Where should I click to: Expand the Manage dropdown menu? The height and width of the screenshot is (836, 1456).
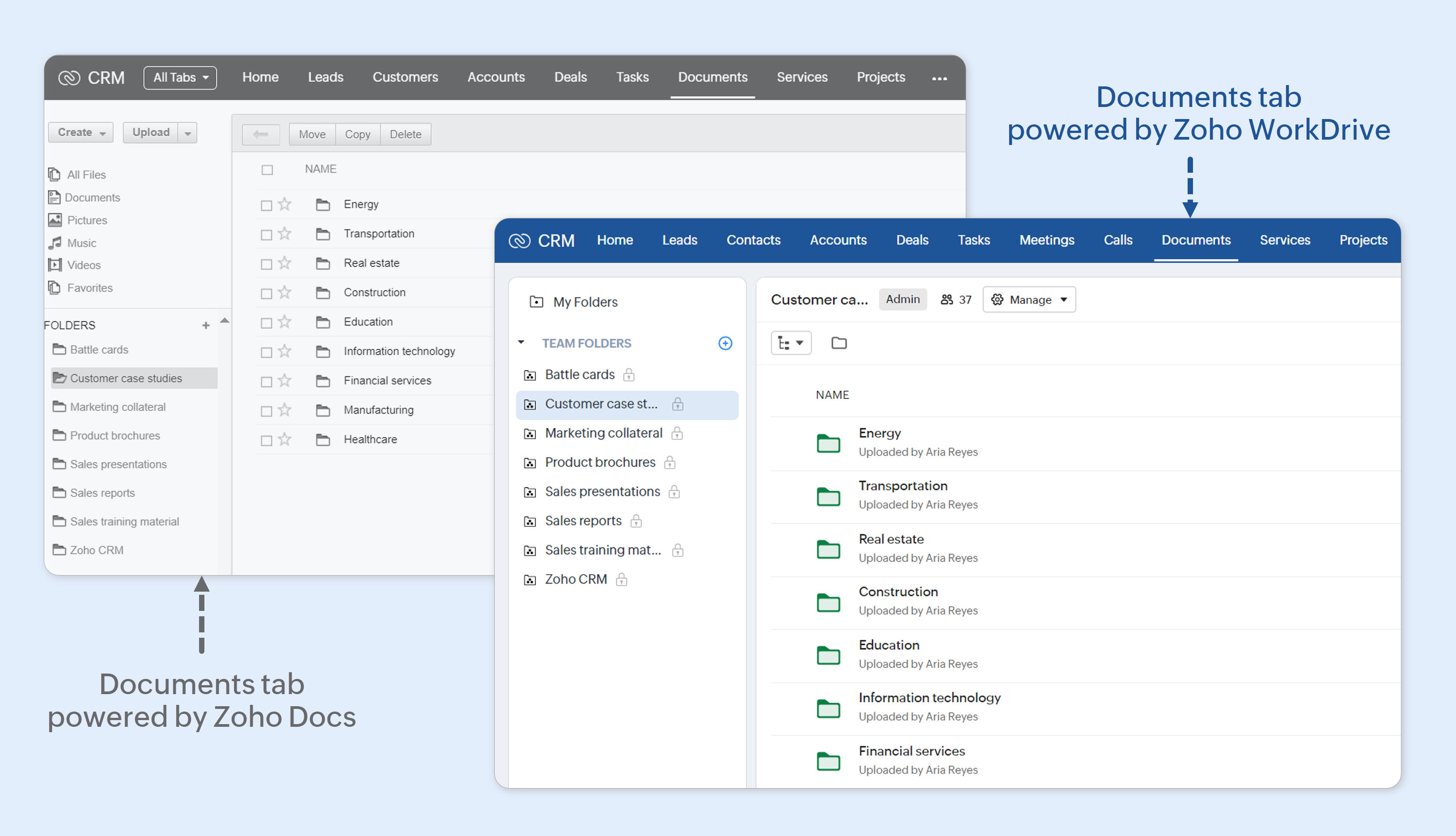(1030, 299)
